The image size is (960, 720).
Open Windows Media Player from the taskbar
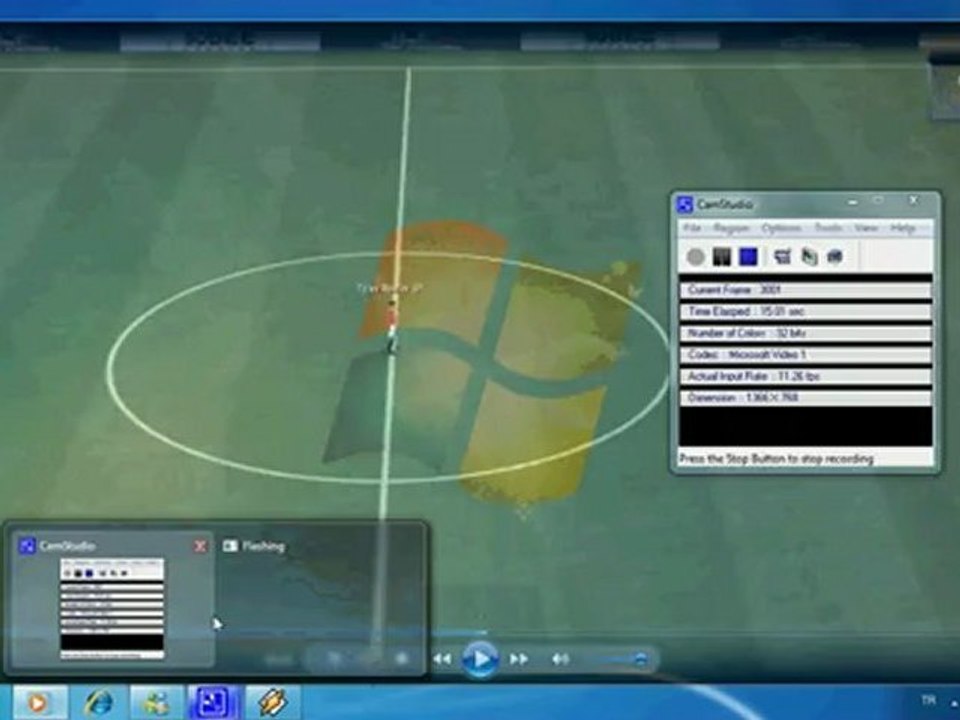(38, 702)
